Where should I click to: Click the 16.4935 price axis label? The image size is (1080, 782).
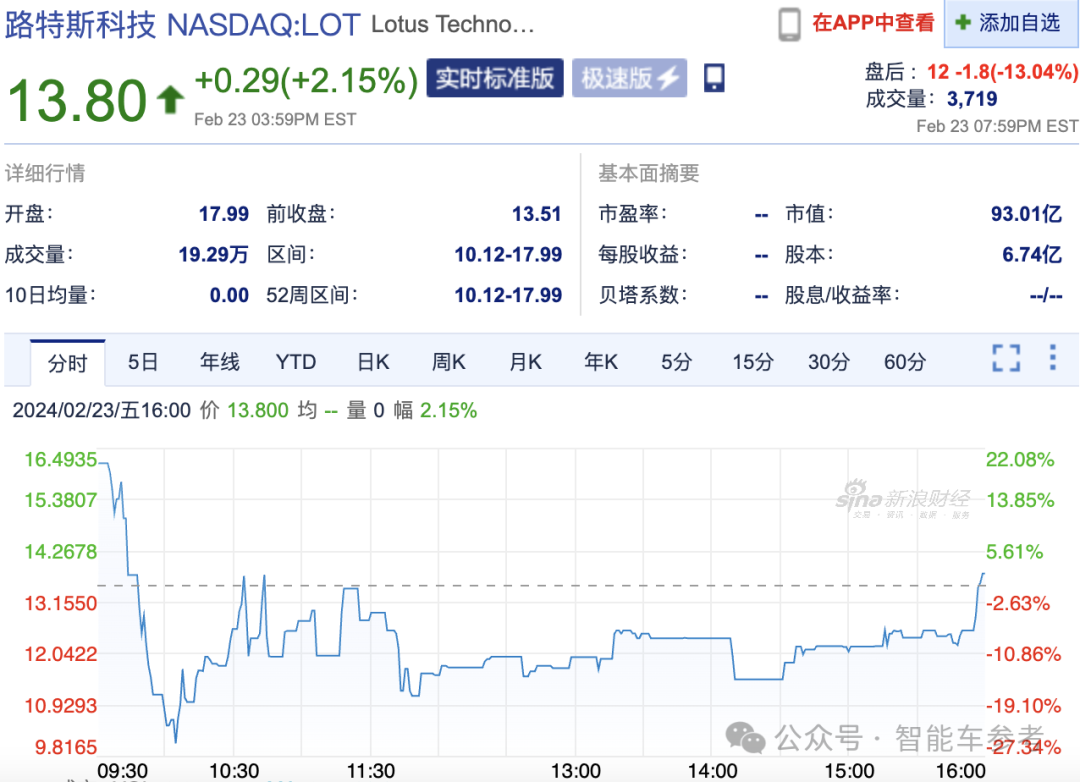61,460
